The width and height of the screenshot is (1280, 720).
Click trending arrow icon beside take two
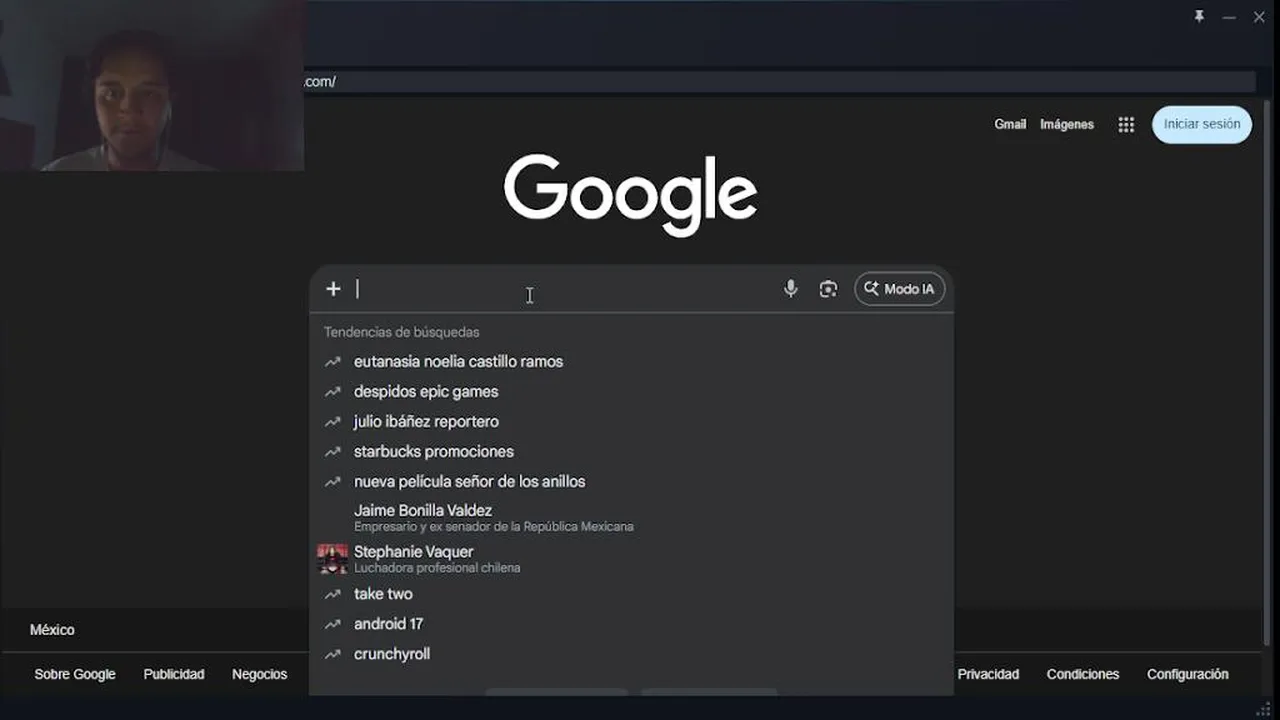coord(332,594)
